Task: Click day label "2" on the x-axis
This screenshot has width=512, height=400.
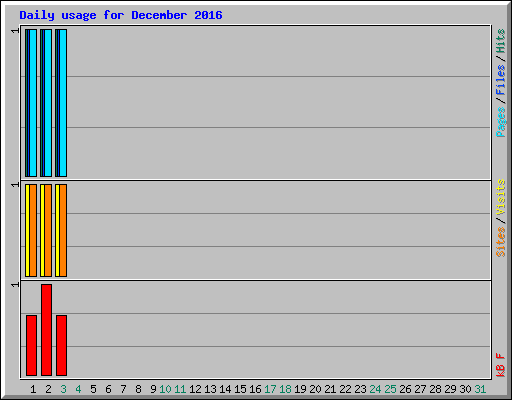Action: click(x=48, y=389)
